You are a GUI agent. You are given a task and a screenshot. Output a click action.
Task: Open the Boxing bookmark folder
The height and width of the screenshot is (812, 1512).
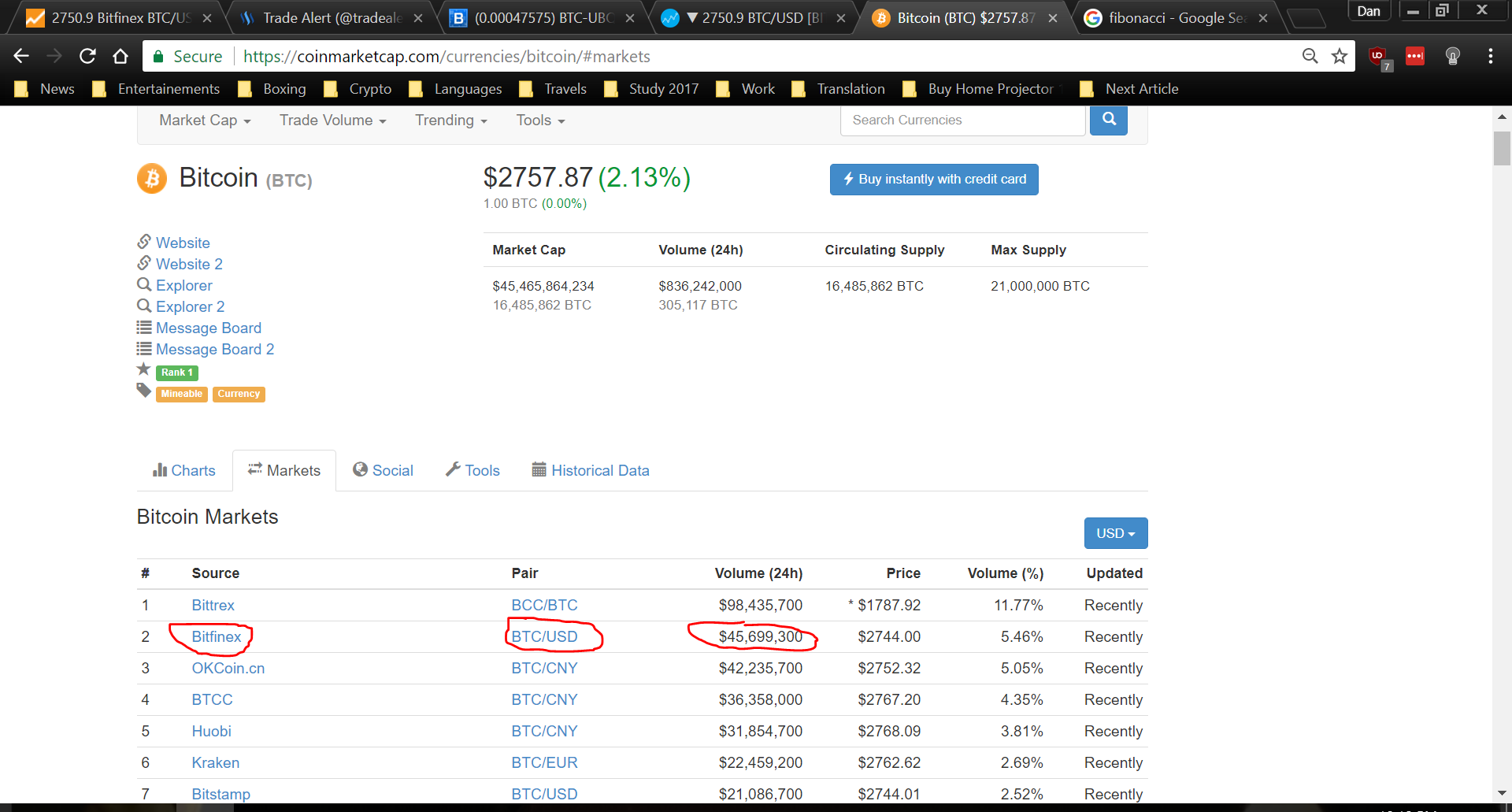[x=272, y=89]
